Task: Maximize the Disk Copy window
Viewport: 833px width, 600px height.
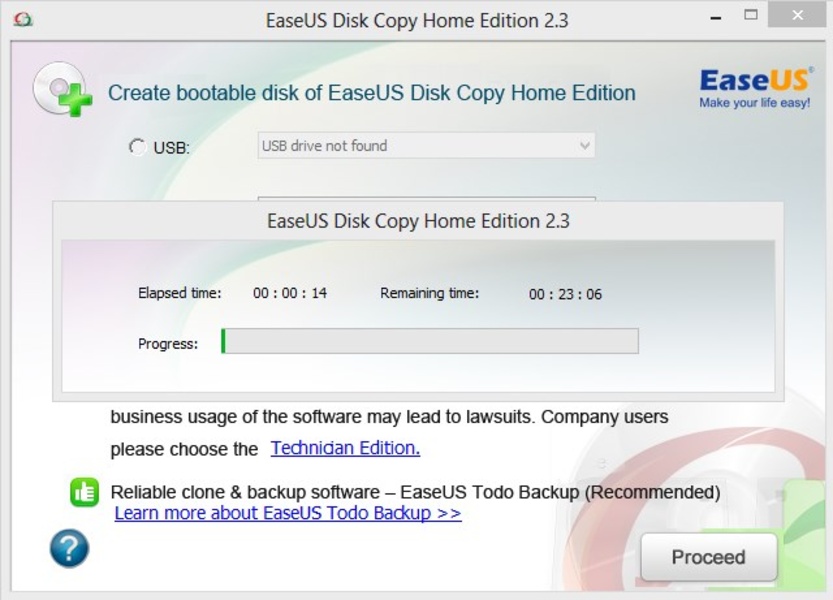Action: pyautogui.click(x=751, y=16)
